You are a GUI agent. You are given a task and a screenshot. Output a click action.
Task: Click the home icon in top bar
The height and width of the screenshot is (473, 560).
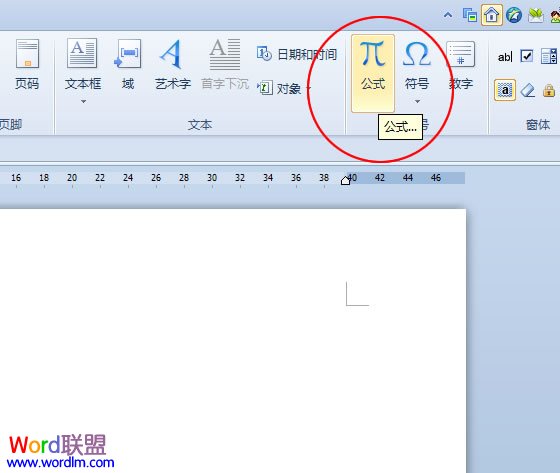[x=491, y=15]
